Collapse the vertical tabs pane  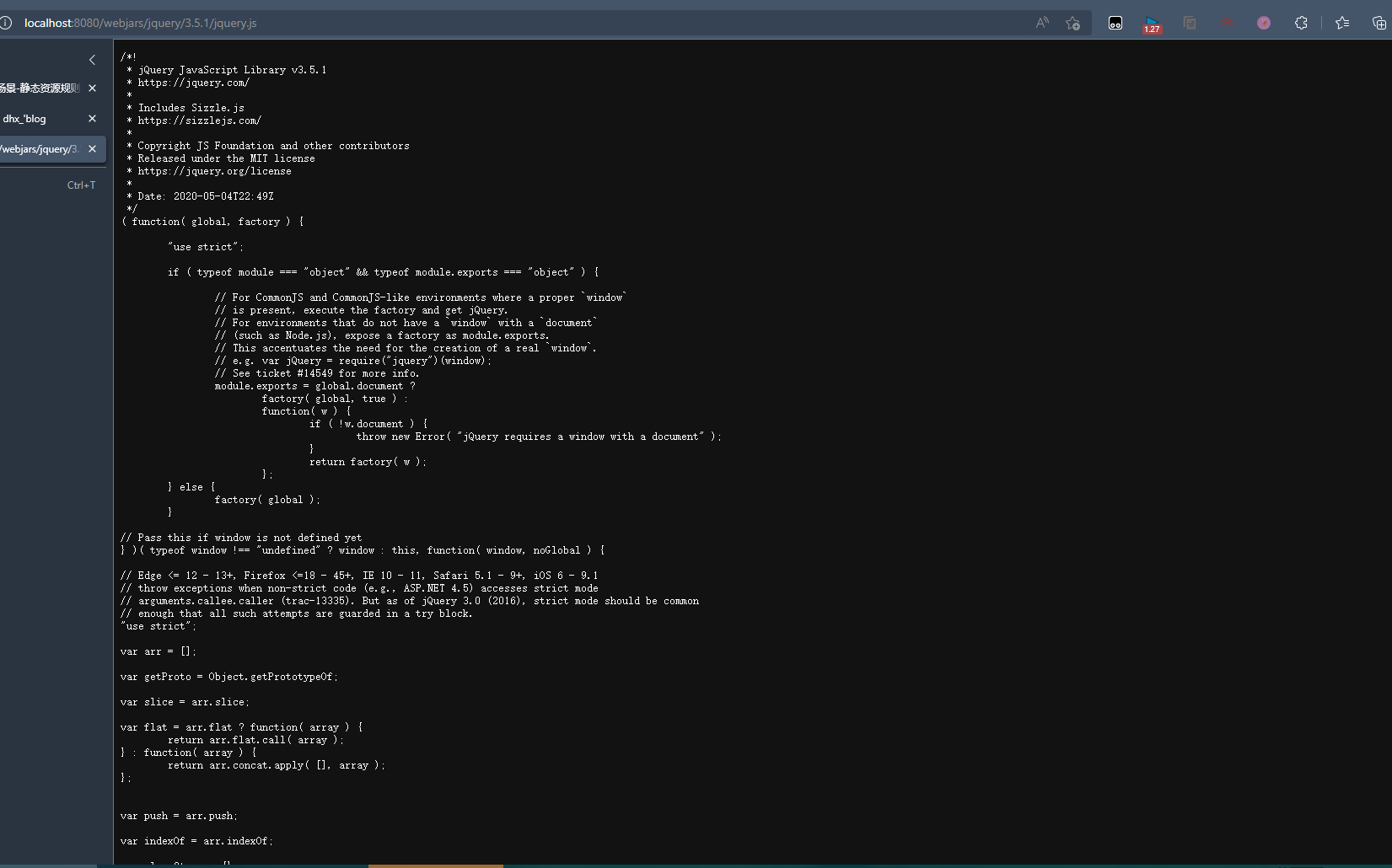coord(92,60)
